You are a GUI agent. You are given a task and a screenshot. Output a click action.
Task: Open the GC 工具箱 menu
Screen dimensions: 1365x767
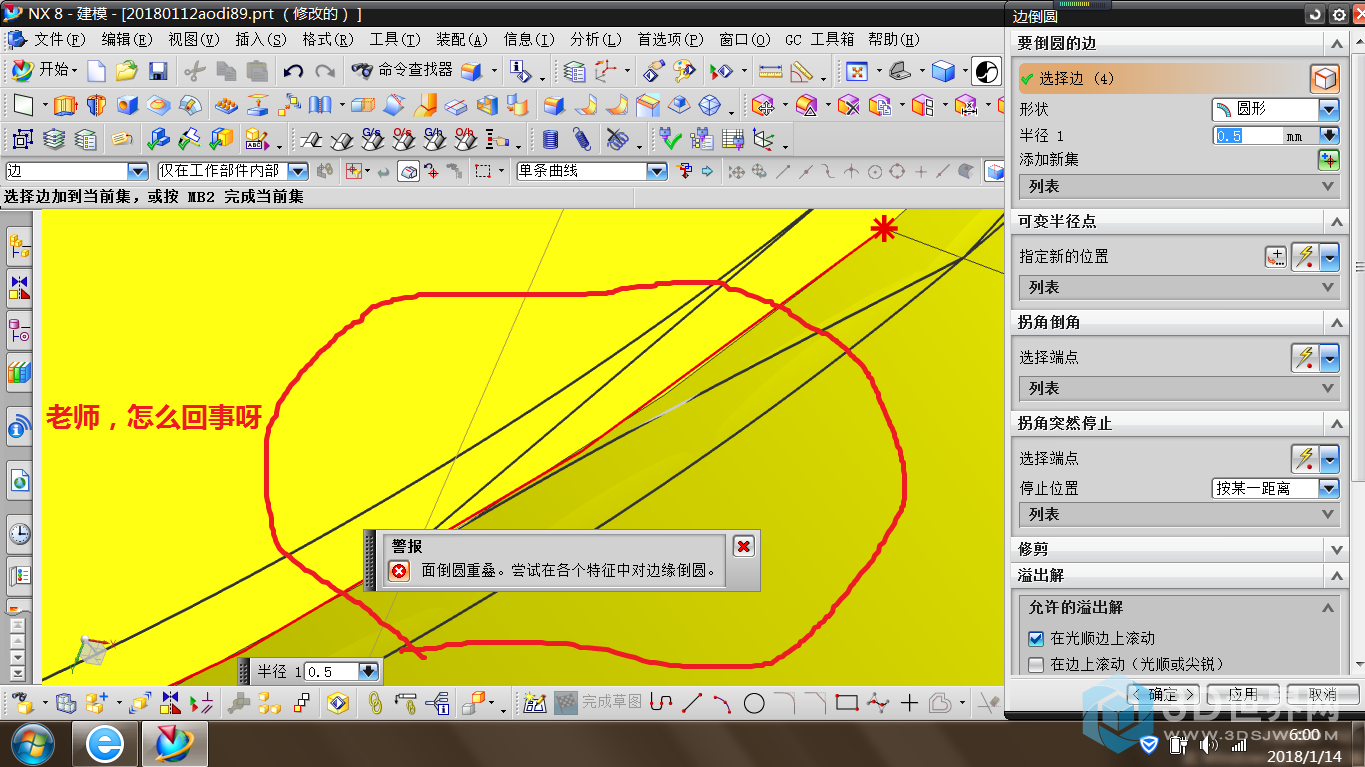point(819,40)
